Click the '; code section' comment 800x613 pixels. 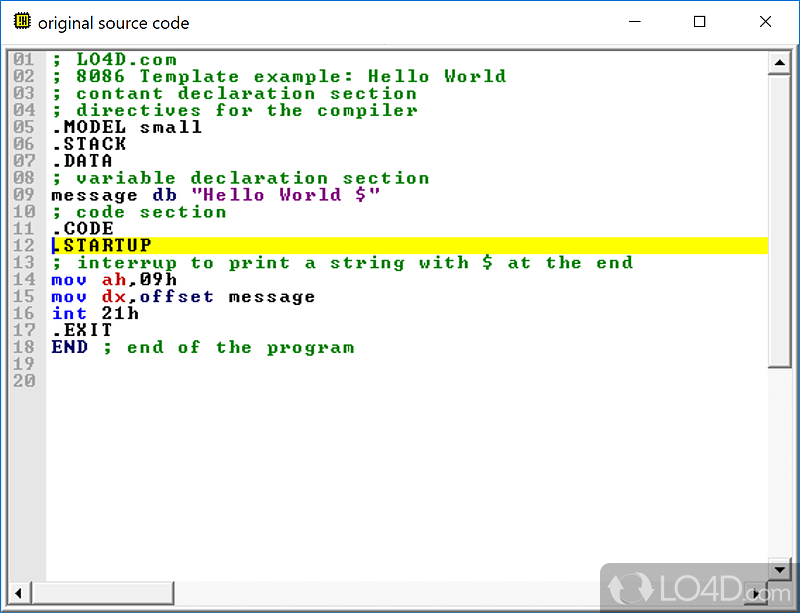(139, 212)
